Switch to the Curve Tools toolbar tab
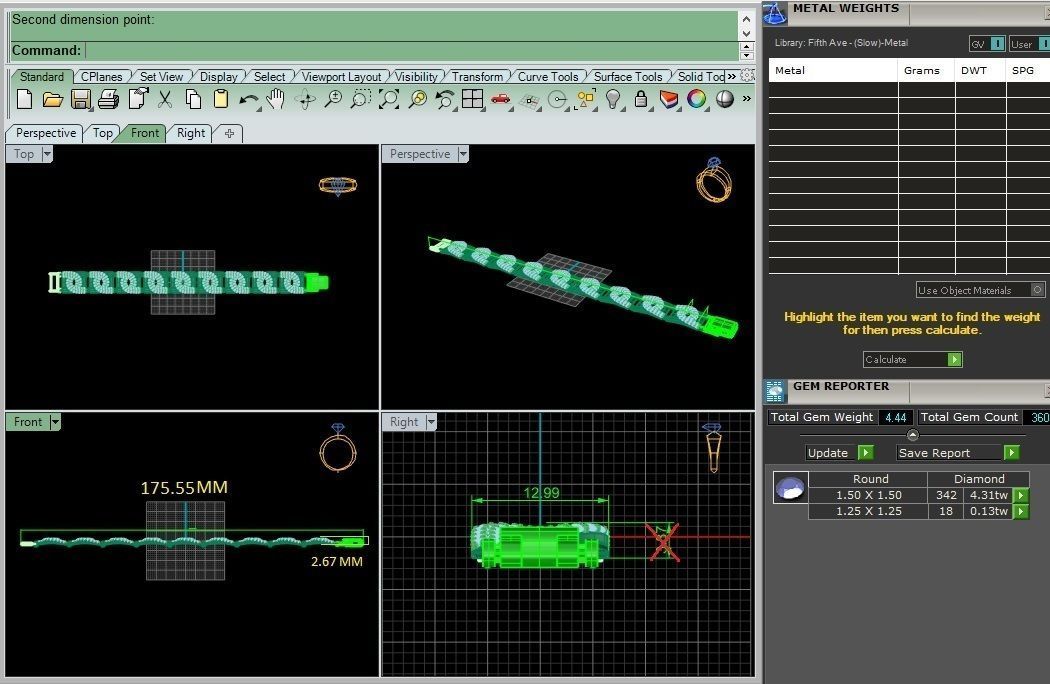 tap(548, 76)
